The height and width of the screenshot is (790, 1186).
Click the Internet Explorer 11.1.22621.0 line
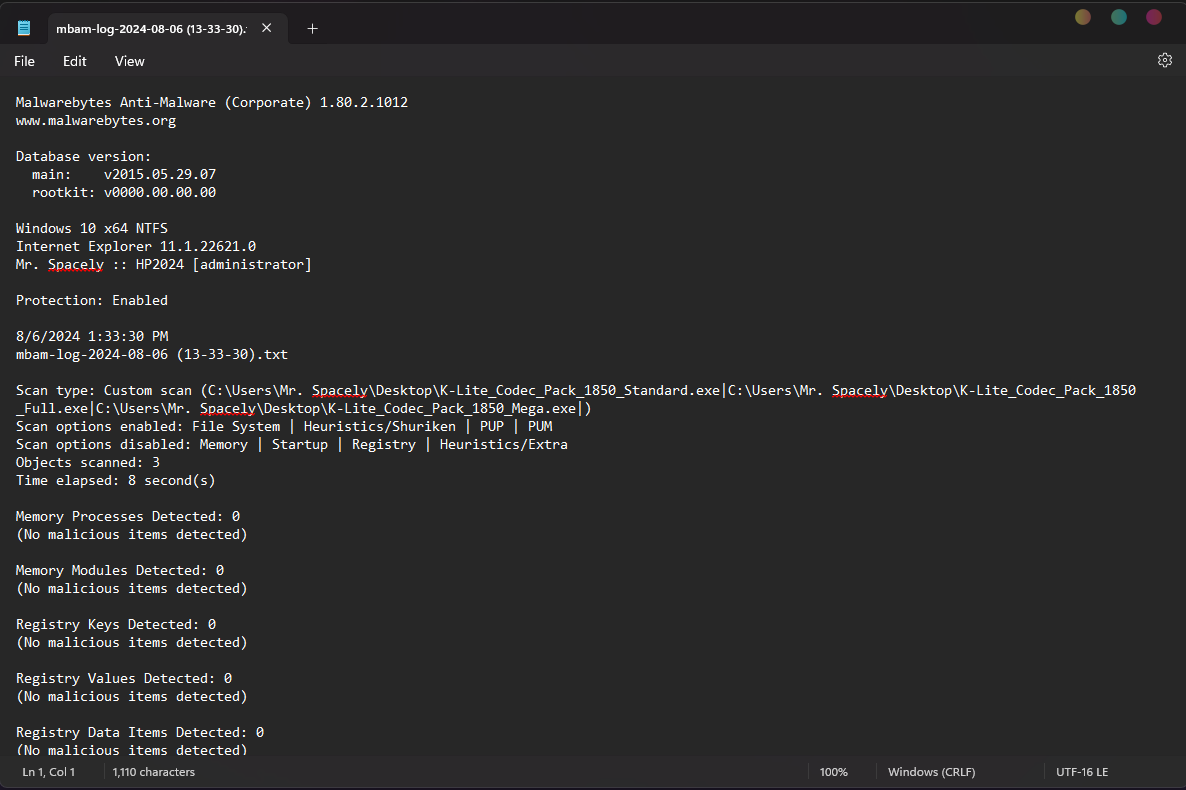(x=136, y=246)
